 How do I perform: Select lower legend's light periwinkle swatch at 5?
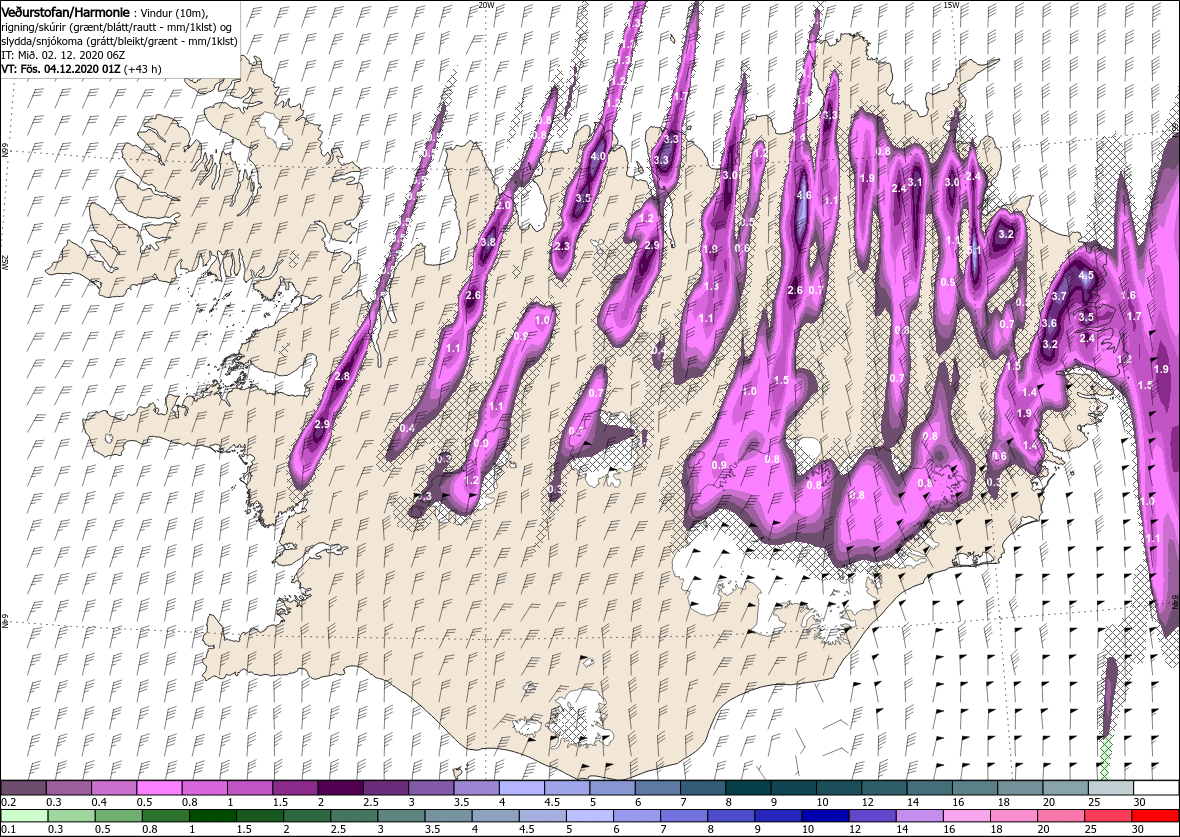[590, 816]
